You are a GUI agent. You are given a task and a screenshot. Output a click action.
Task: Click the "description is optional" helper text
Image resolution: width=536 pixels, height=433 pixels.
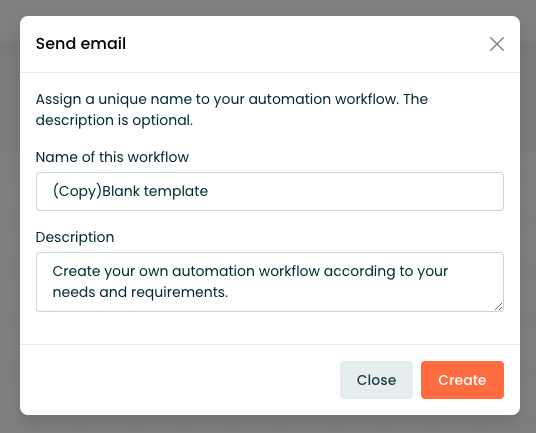point(114,120)
